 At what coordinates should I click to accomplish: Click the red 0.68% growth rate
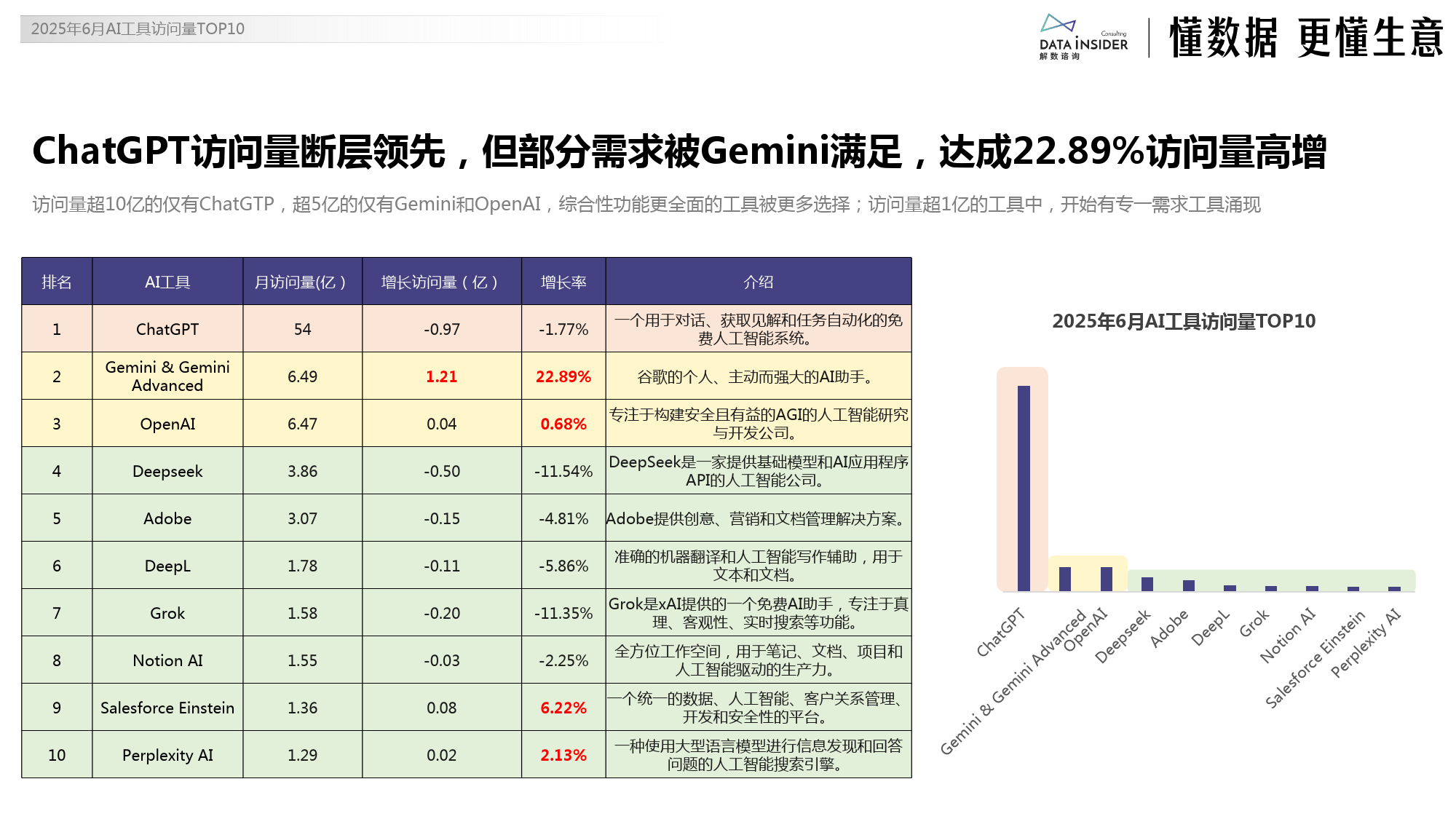pos(563,424)
